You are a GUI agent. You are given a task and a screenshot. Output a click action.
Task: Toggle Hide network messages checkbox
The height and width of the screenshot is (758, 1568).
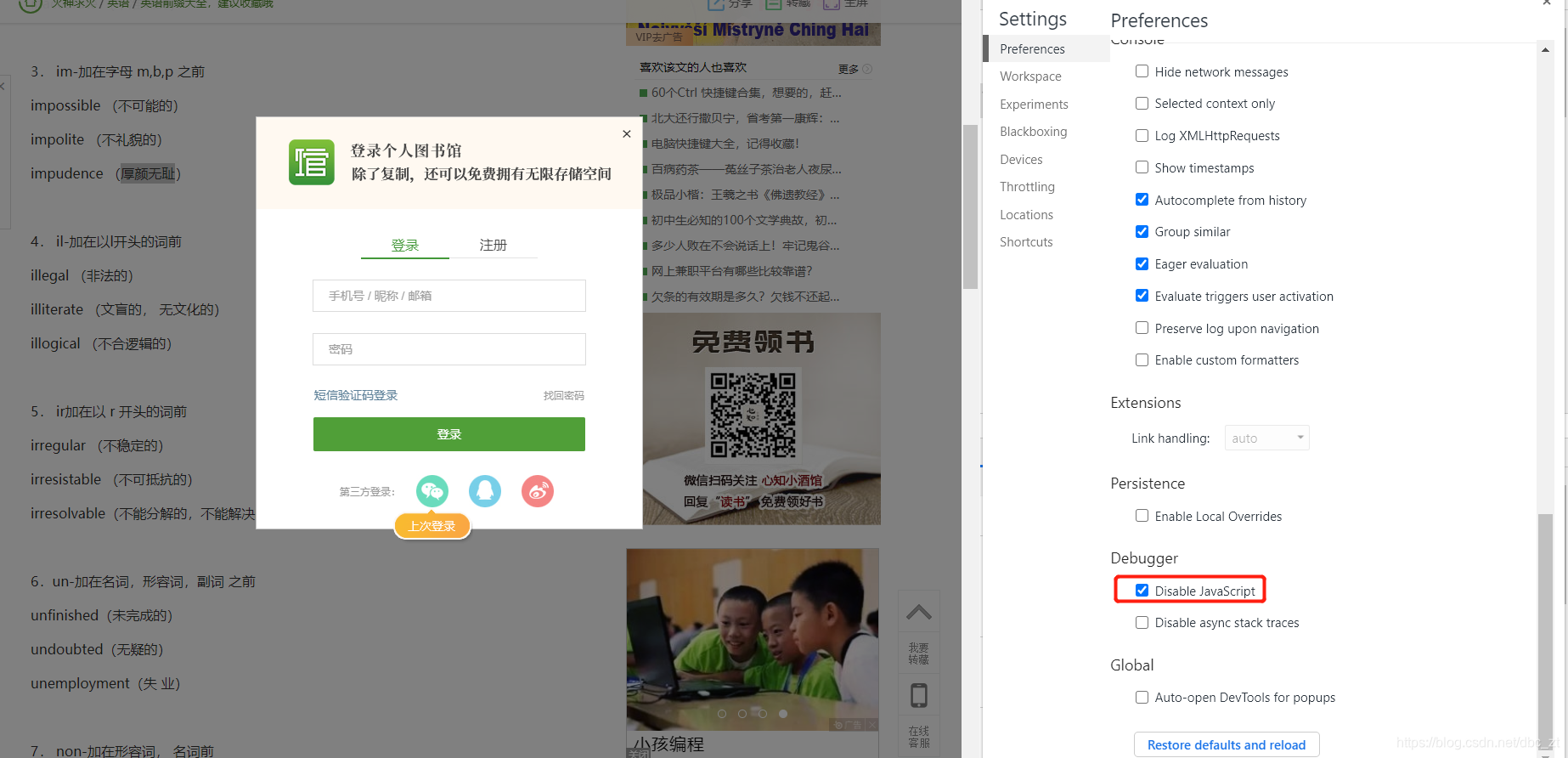[x=1142, y=71]
